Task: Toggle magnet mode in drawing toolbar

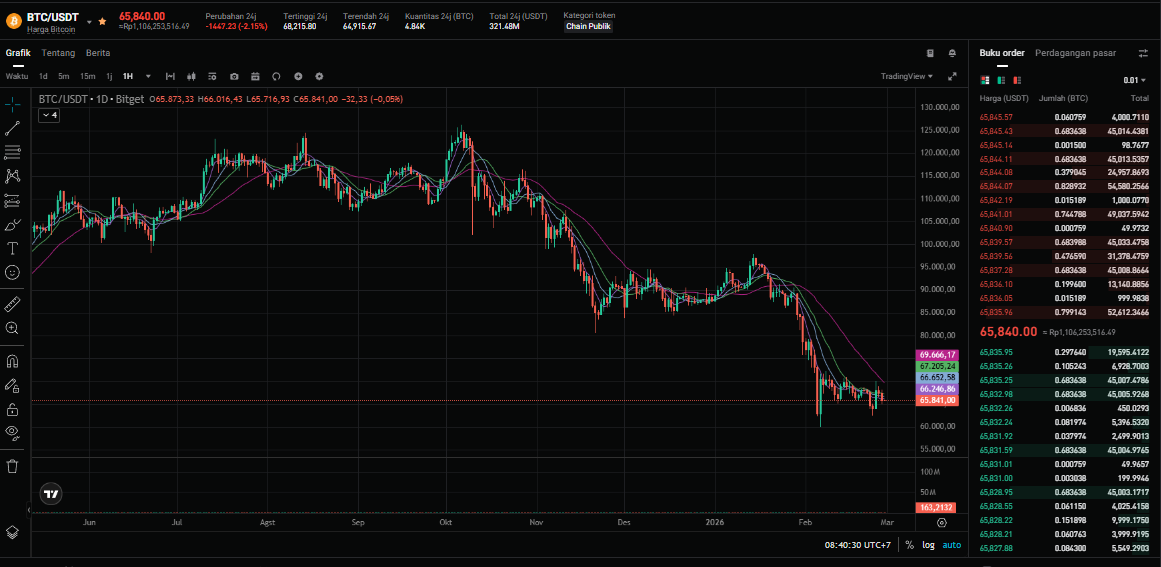Action: click(x=12, y=361)
